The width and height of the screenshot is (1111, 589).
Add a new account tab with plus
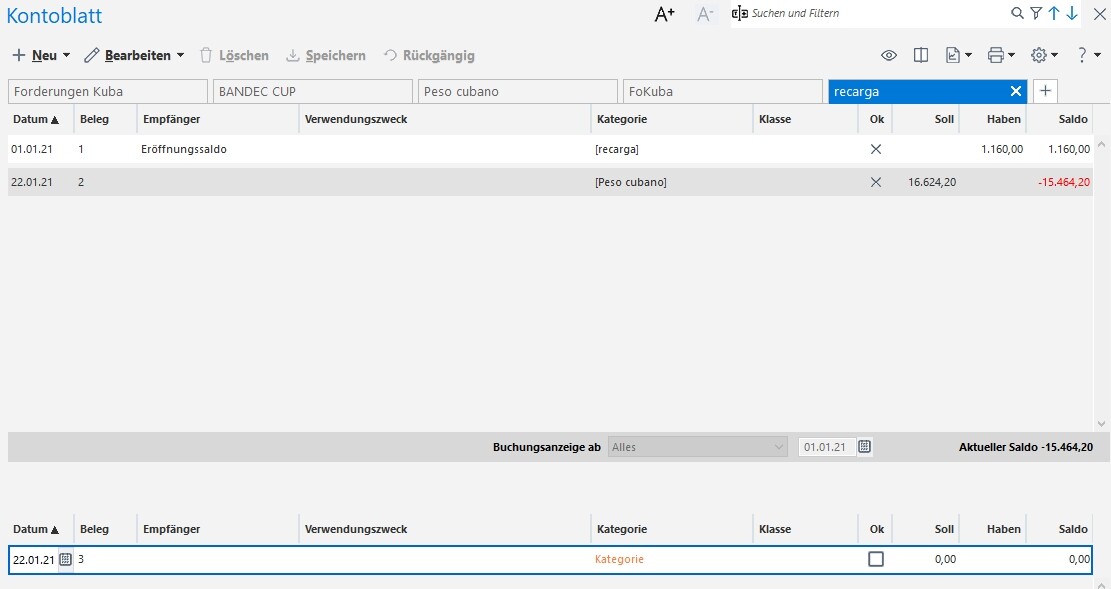click(x=1045, y=91)
